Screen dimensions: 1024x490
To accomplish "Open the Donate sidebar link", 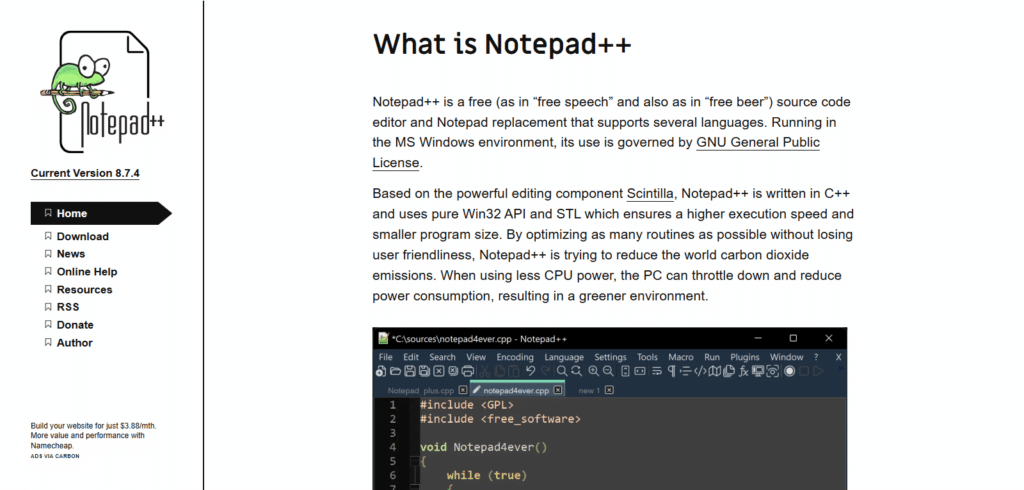I will point(75,325).
